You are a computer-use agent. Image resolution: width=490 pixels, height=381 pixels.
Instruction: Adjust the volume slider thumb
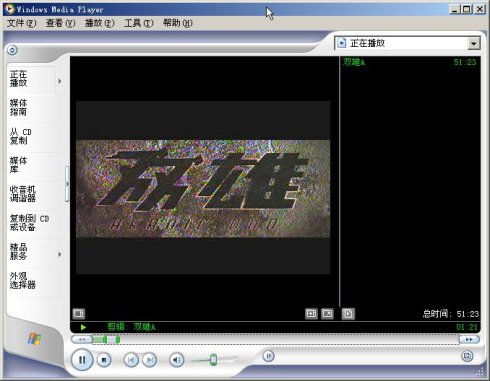(x=213, y=359)
